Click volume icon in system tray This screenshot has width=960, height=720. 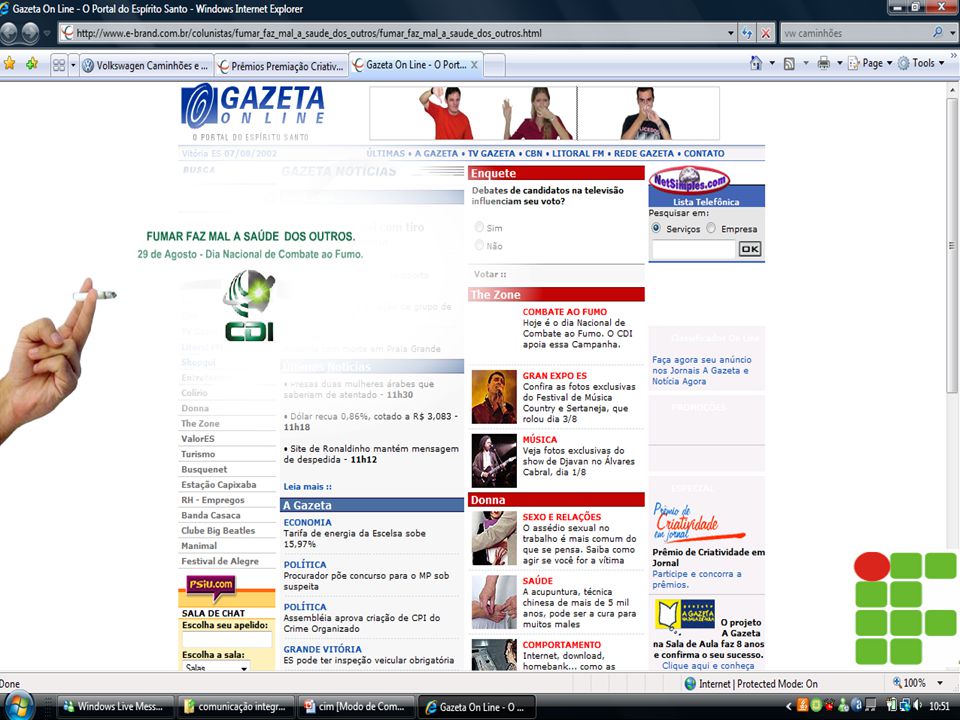tap(917, 705)
